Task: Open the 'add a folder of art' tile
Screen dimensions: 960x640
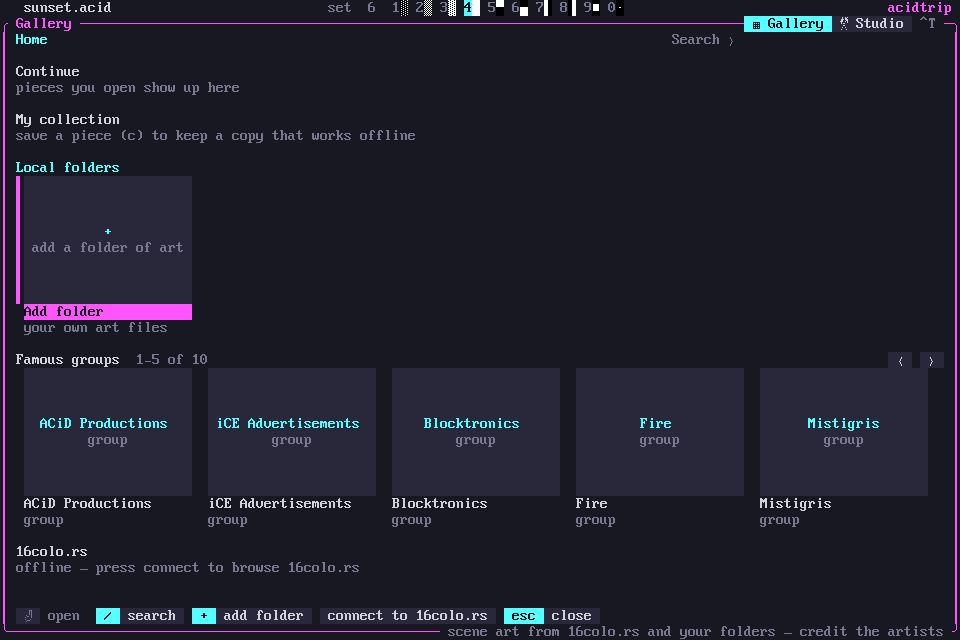Action: pyautogui.click(x=108, y=240)
